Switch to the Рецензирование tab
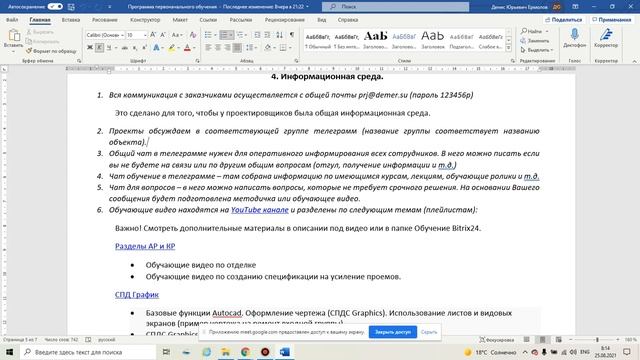 point(284,20)
